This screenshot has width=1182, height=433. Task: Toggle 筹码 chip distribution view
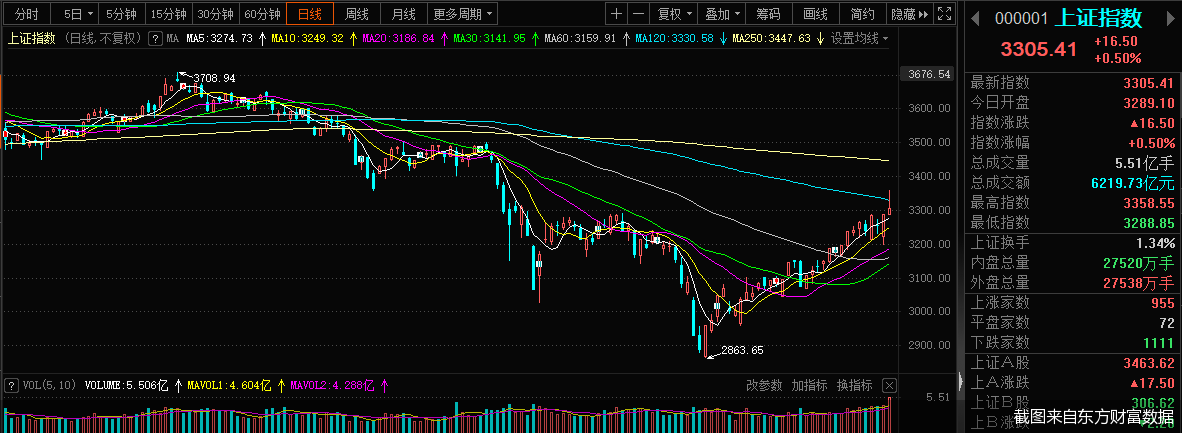click(768, 14)
